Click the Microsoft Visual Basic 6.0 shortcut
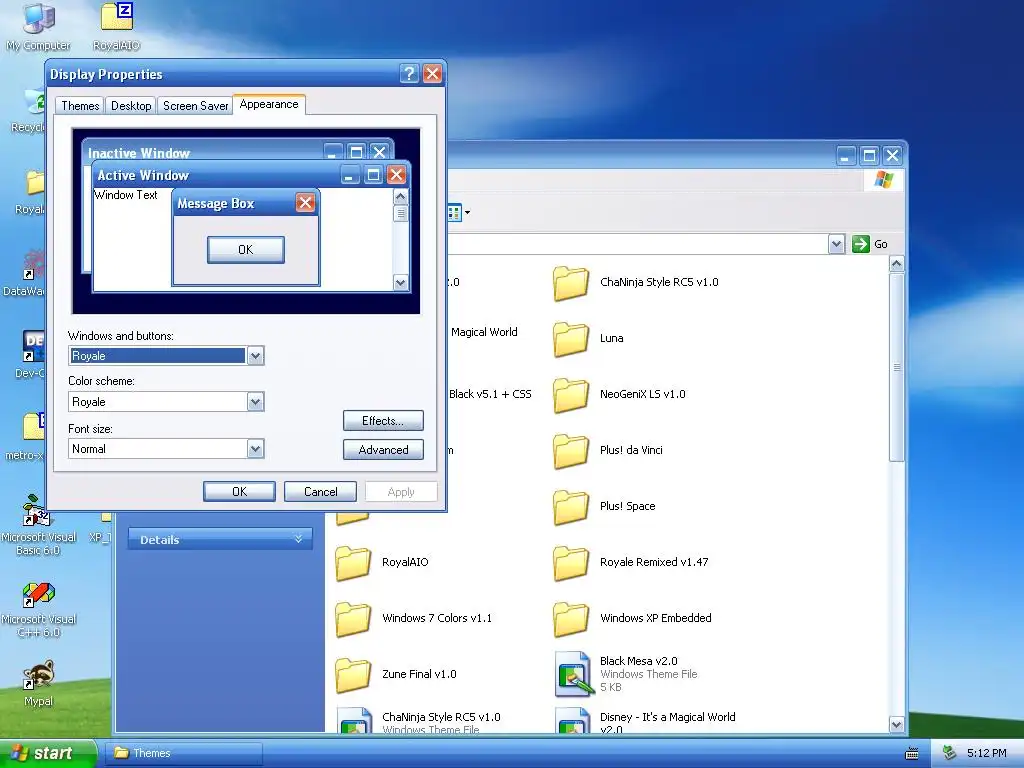Image resolution: width=1024 pixels, height=768 pixels. click(x=38, y=526)
